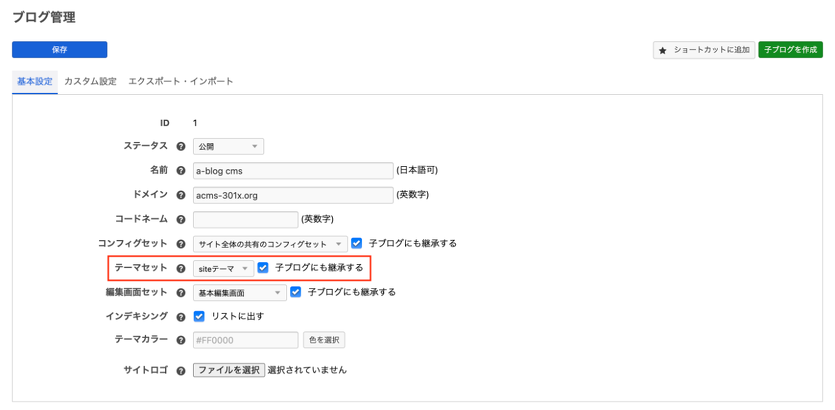Toggle テーマセット inherit to child blogs checkbox

point(263,268)
